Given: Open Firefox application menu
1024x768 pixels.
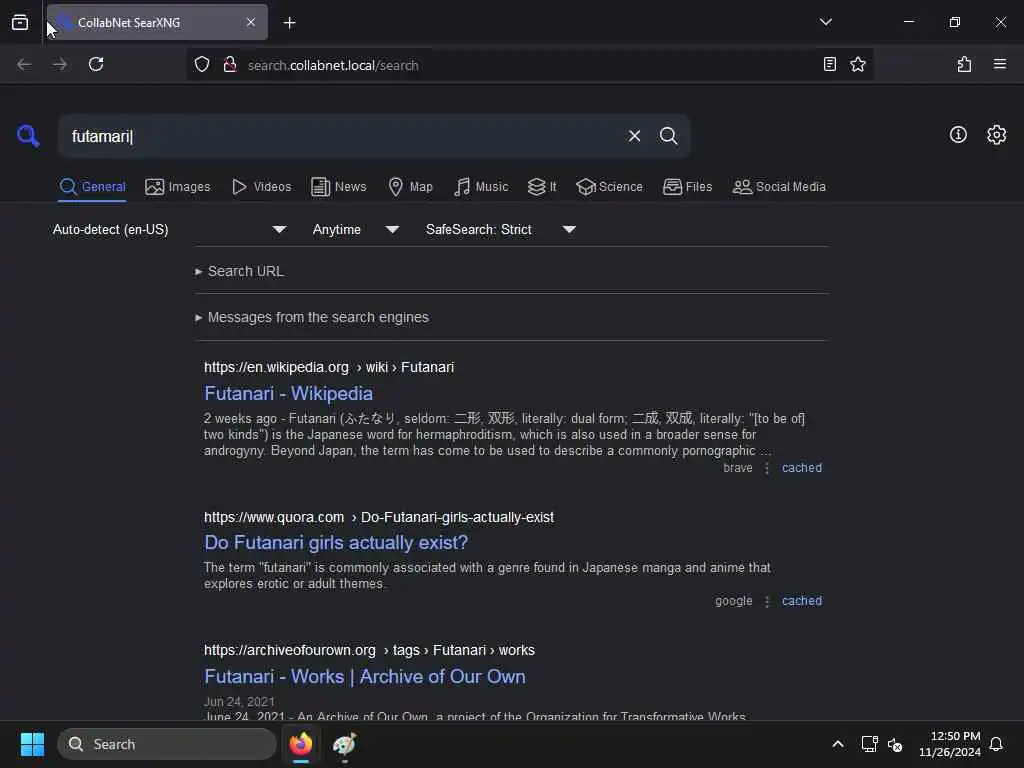Looking at the screenshot, I should (x=1000, y=65).
